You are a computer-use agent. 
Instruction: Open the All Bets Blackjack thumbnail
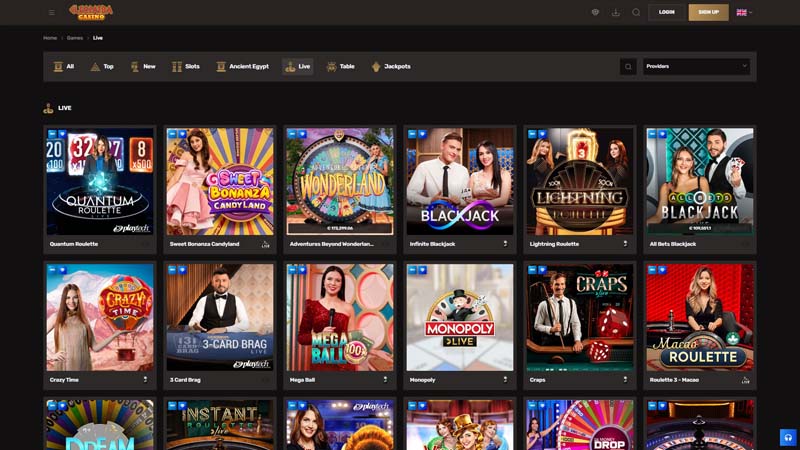click(x=700, y=182)
